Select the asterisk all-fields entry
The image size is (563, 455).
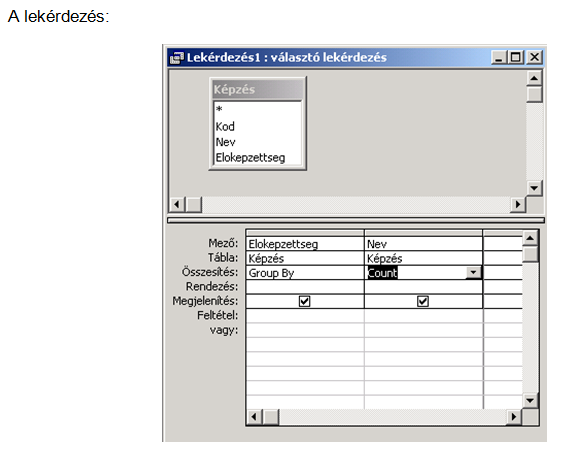(219, 109)
